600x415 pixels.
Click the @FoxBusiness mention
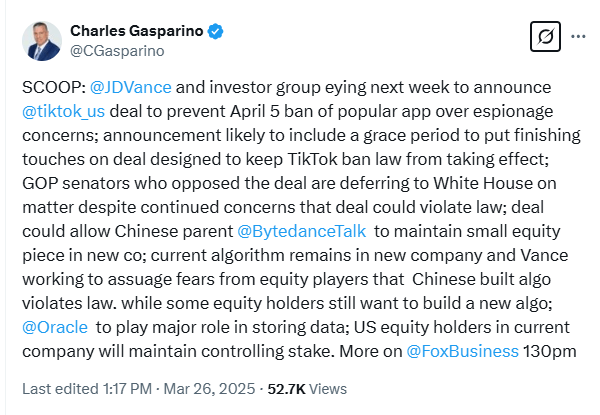pos(462,351)
